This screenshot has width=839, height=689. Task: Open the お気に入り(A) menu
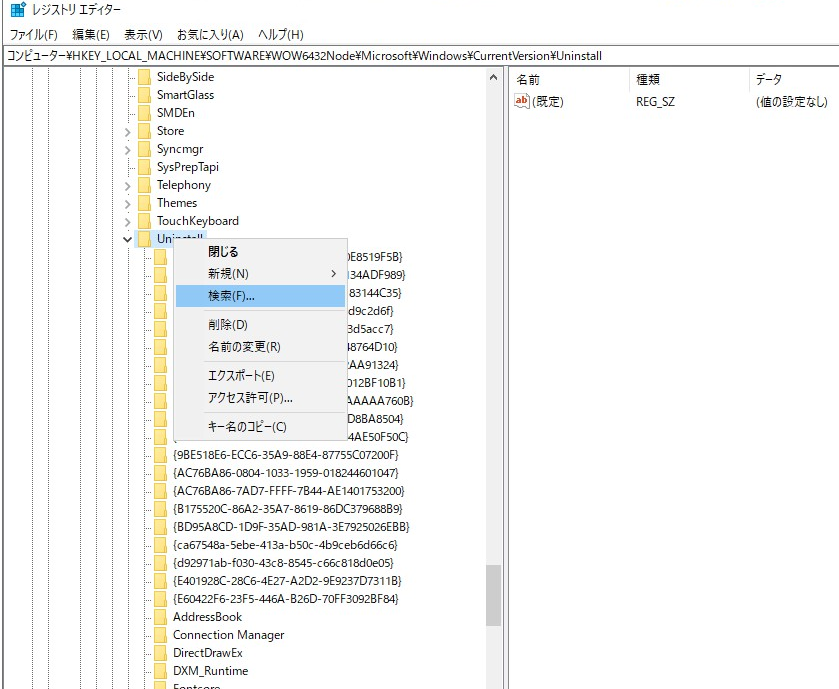(x=210, y=35)
